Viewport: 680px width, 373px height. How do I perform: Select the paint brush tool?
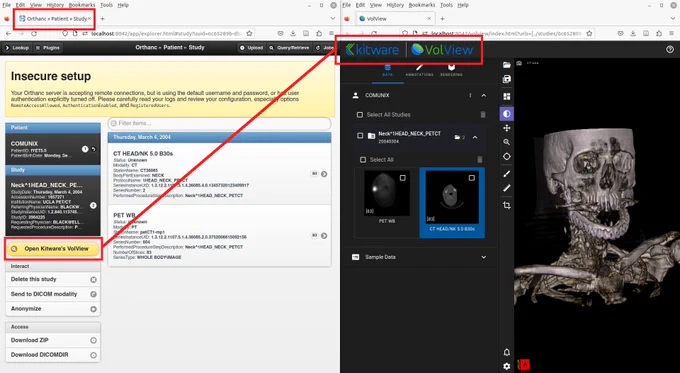507,174
